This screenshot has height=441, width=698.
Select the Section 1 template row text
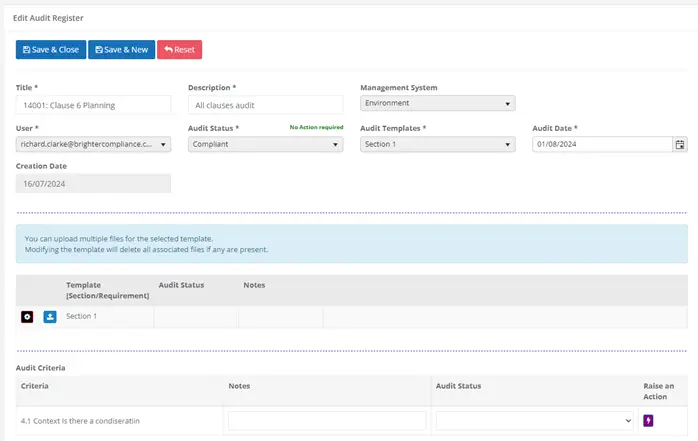click(x=81, y=316)
